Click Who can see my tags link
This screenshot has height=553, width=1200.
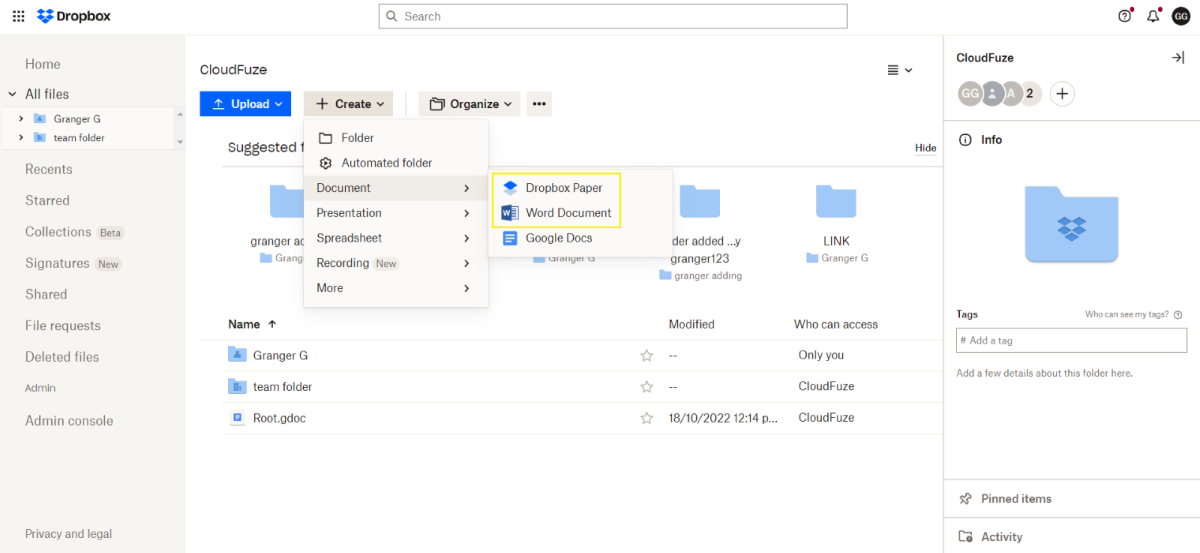click(x=1126, y=314)
